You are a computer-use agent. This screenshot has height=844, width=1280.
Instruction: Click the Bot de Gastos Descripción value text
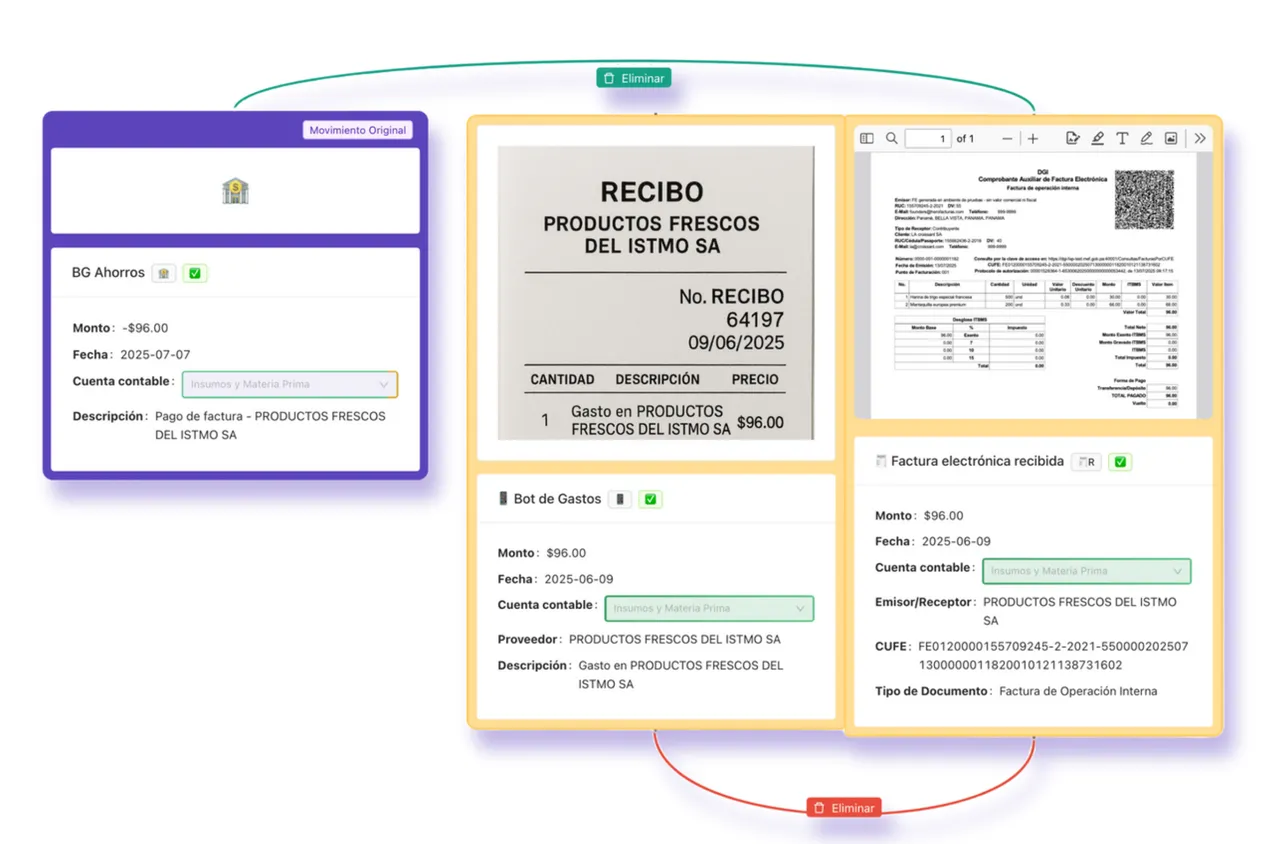pyautogui.click(x=681, y=675)
